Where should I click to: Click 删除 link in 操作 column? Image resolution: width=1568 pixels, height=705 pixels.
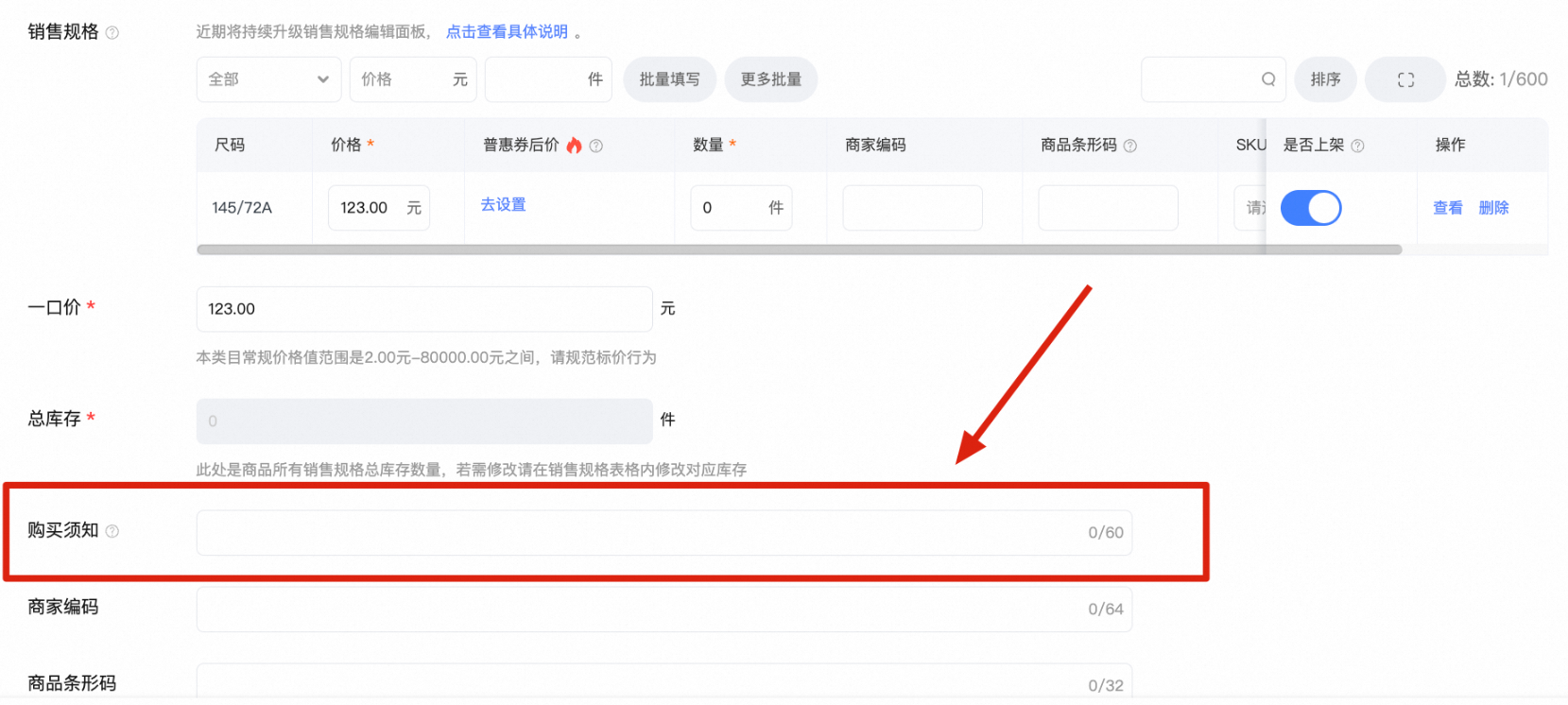coord(1493,208)
